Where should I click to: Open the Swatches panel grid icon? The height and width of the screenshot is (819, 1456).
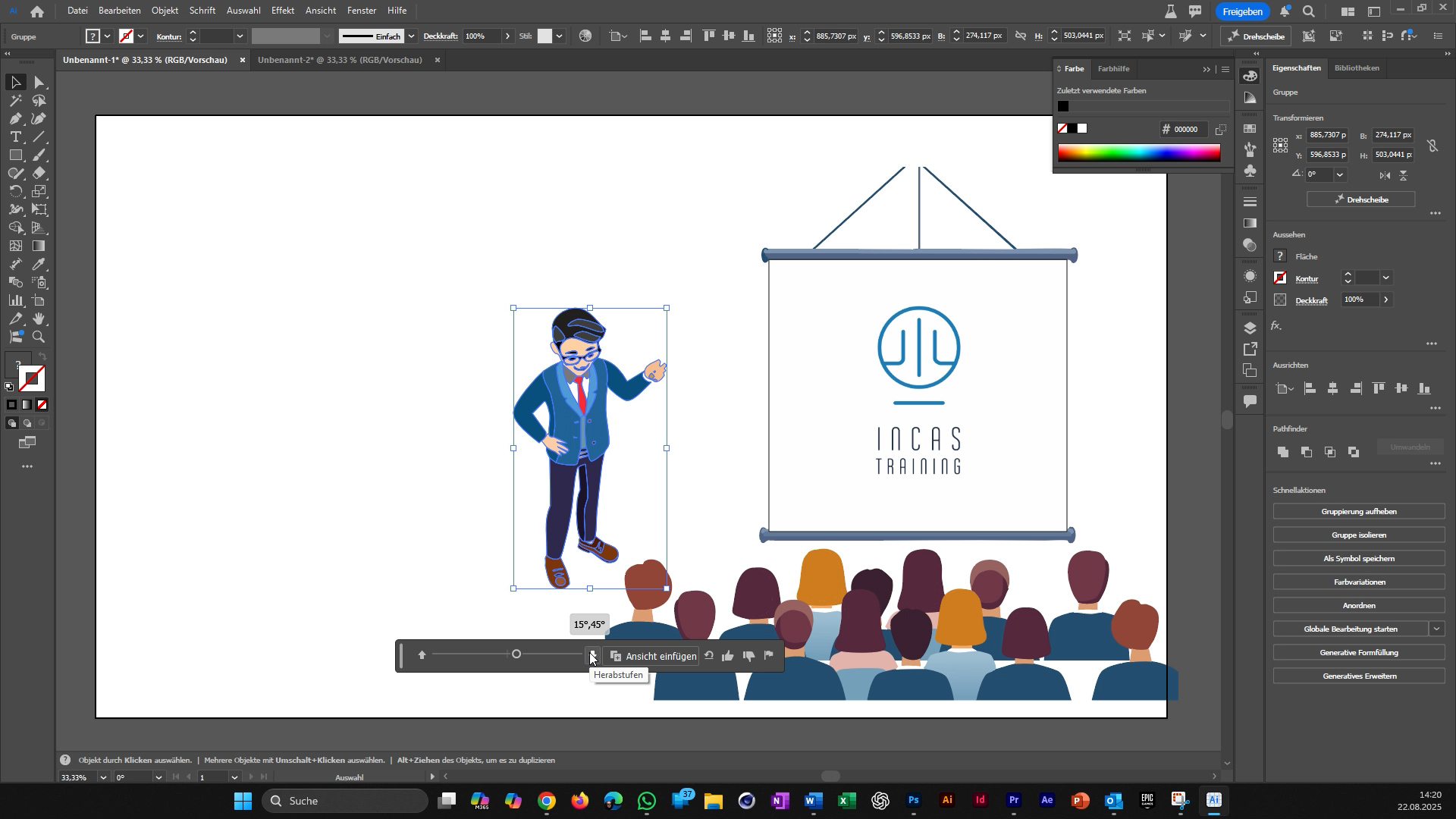pos(1250,128)
